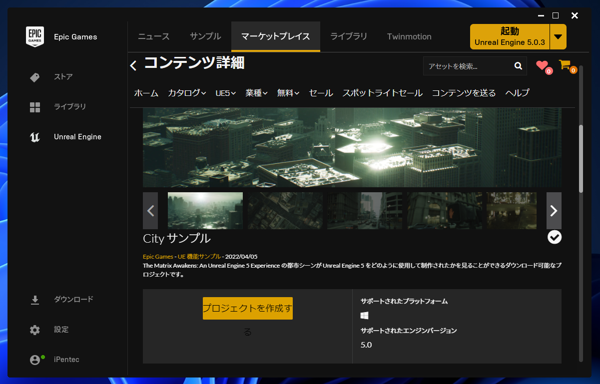
Task: Click the プロジェクトを作成する button
Action: 248,308
